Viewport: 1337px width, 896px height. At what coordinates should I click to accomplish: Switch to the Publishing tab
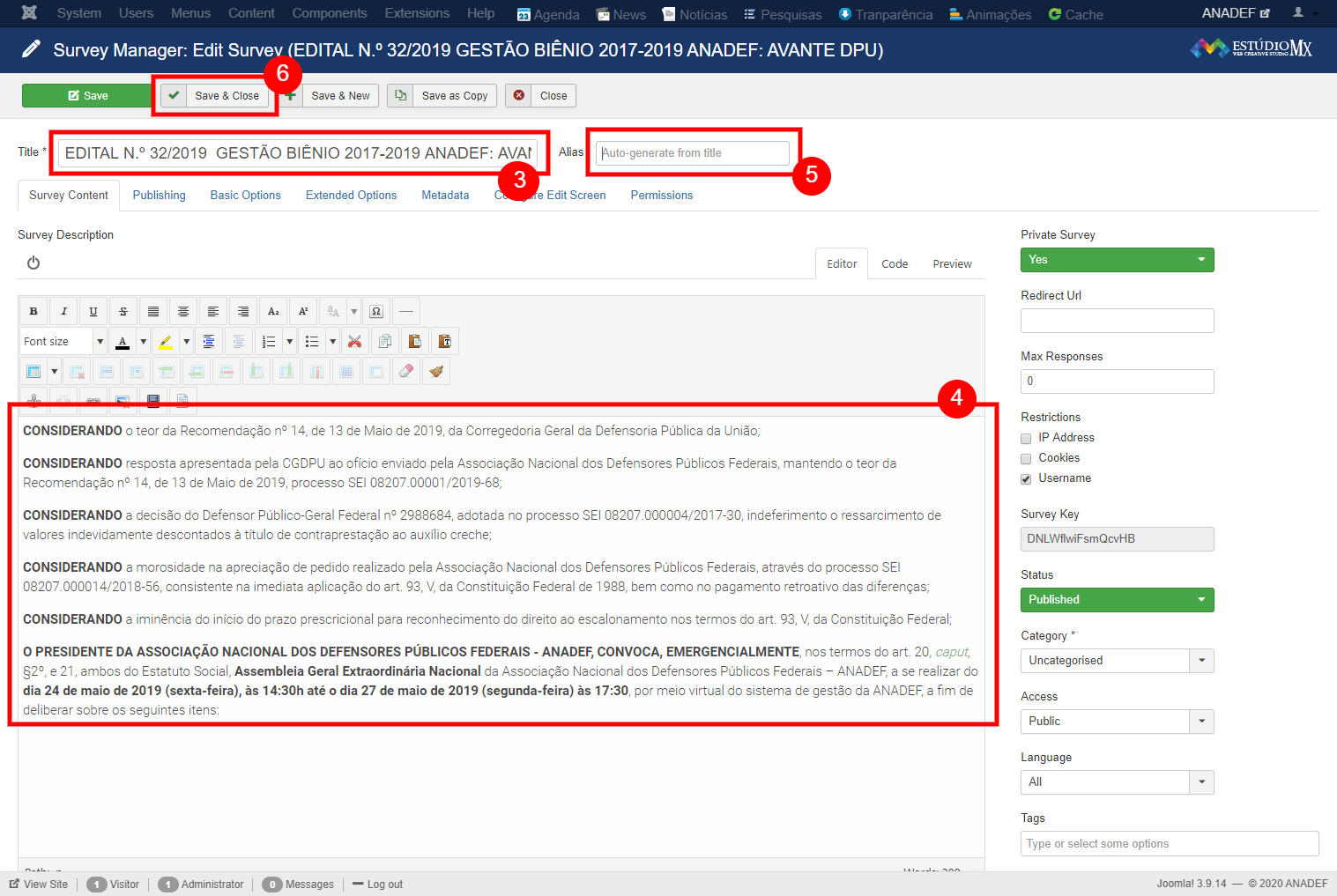pos(159,196)
